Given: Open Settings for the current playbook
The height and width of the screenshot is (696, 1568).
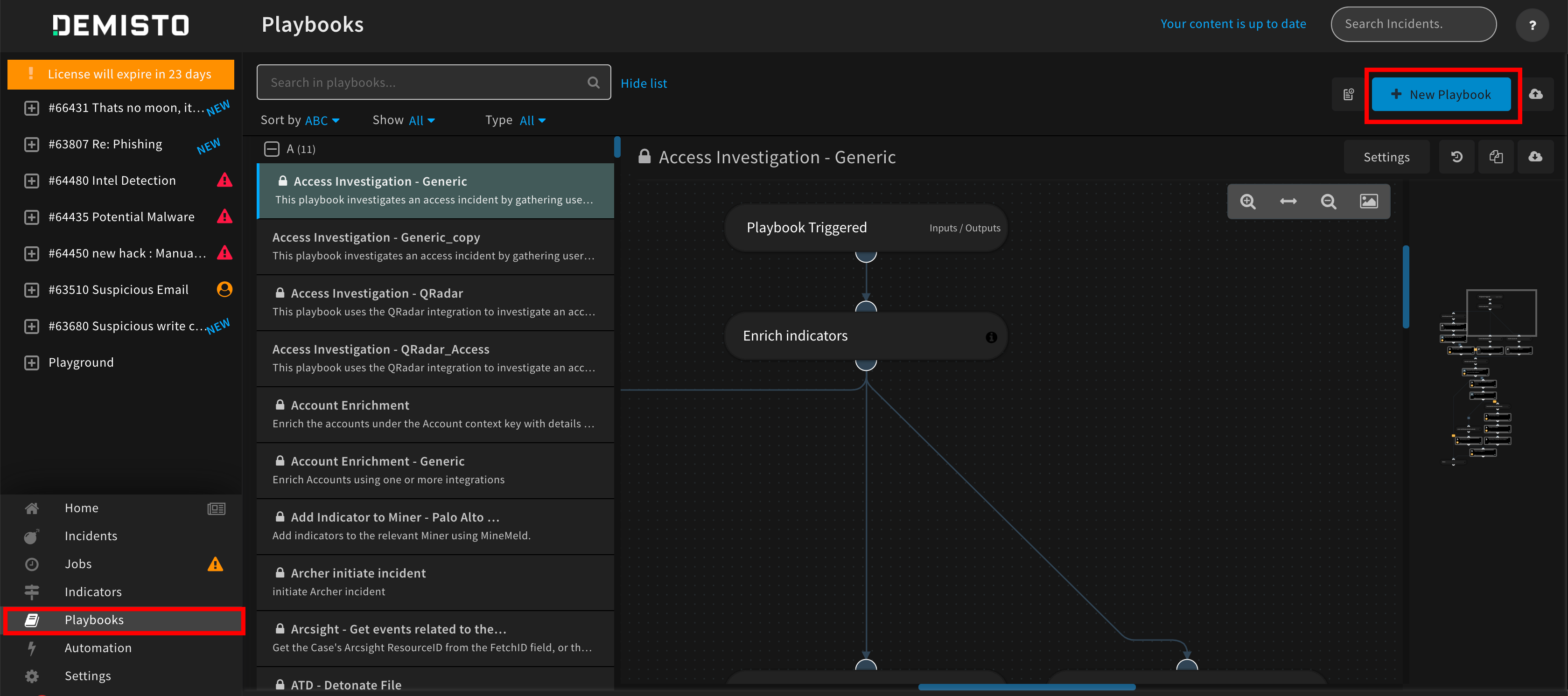Looking at the screenshot, I should pyautogui.click(x=1386, y=156).
